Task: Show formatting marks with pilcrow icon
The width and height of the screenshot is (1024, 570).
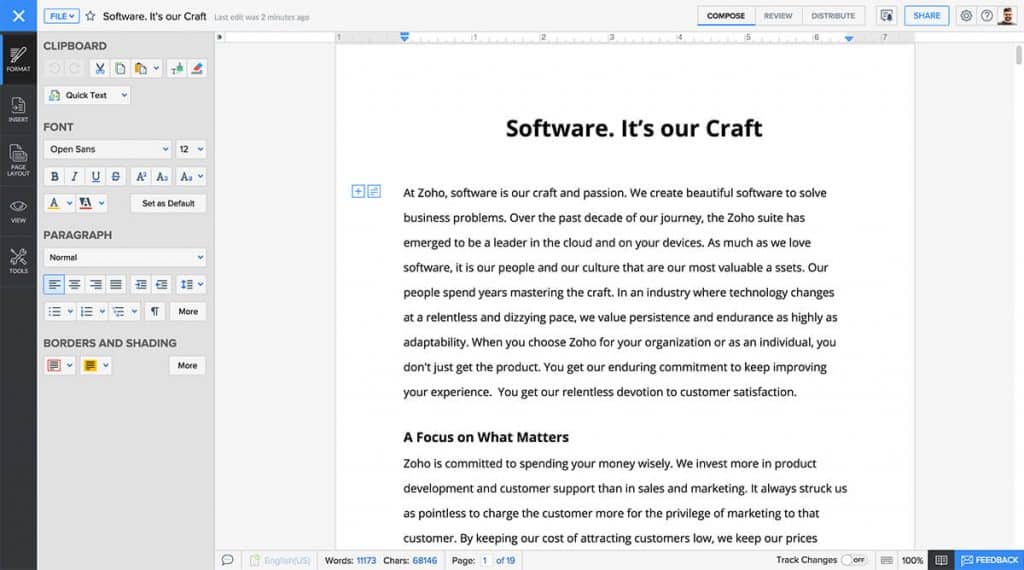Action: (155, 312)
